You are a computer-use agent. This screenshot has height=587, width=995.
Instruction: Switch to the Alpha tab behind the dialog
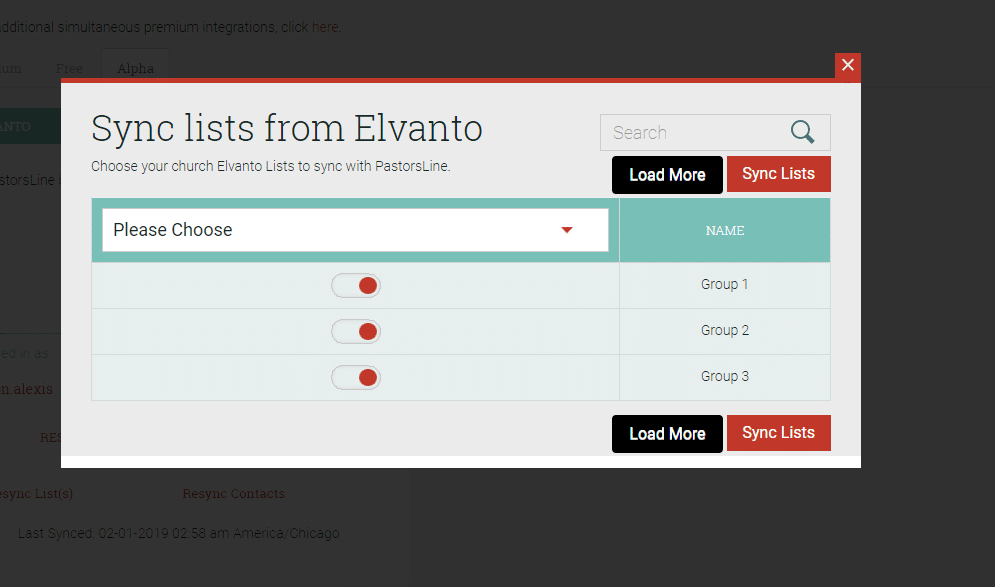tap(135, 68)
